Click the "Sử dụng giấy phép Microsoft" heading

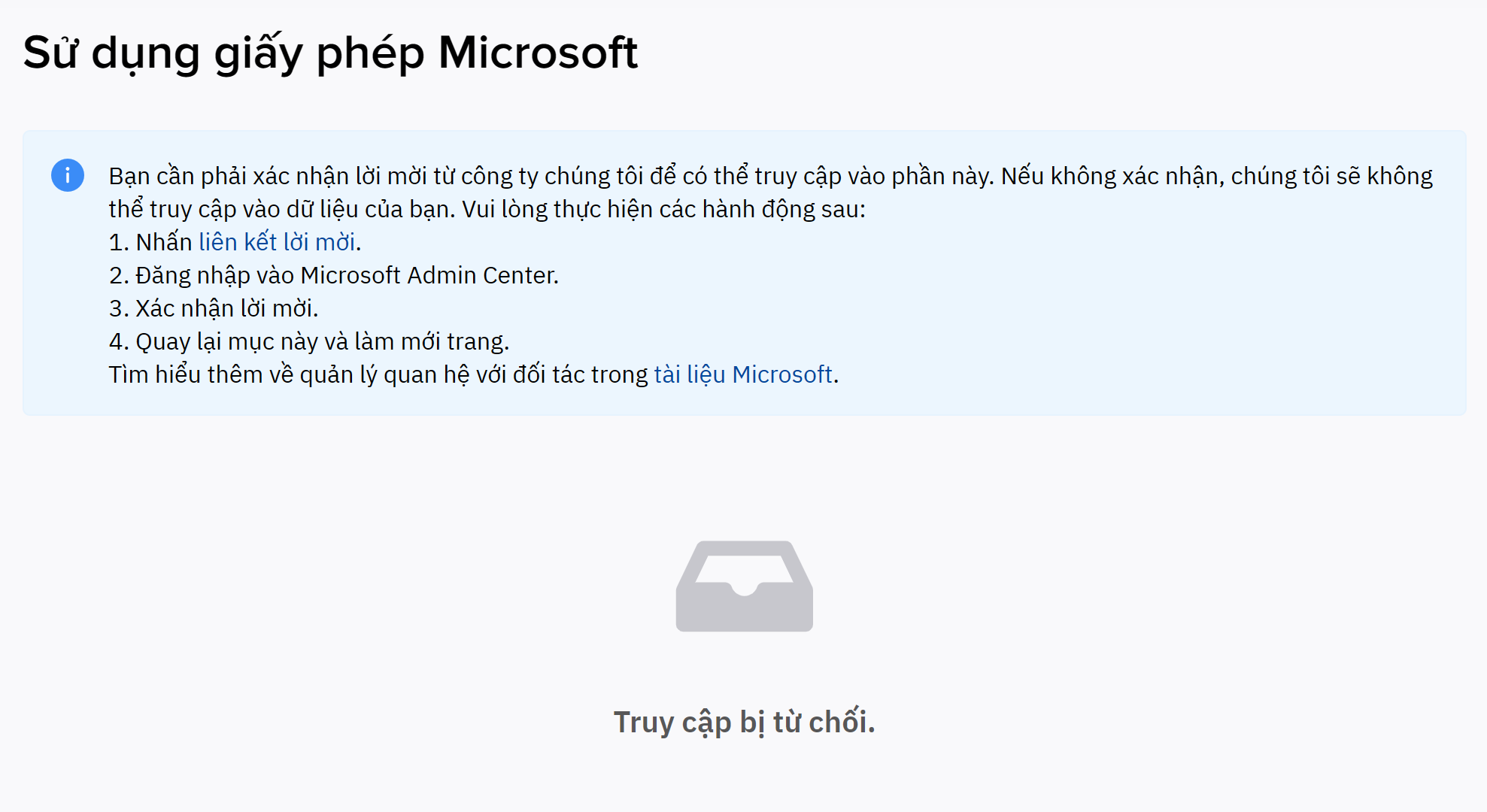tap(330, 53)
